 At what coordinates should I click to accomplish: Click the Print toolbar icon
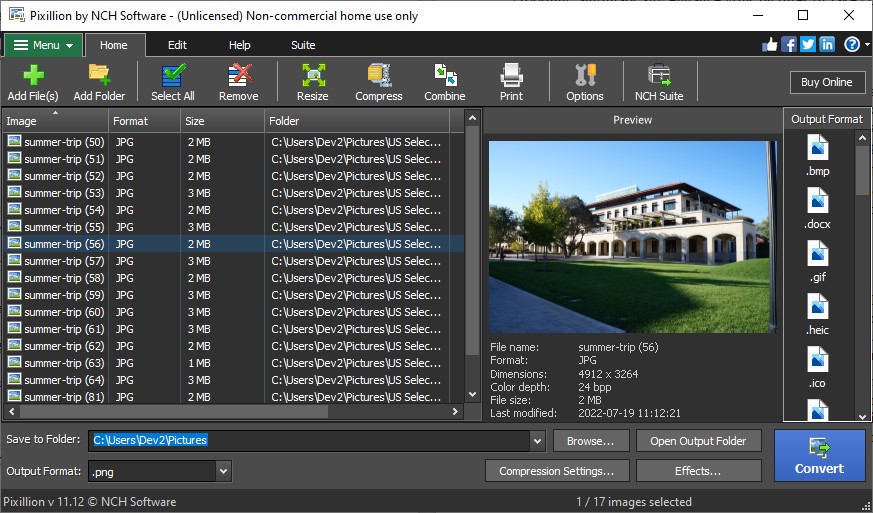(x=511, y=82)
